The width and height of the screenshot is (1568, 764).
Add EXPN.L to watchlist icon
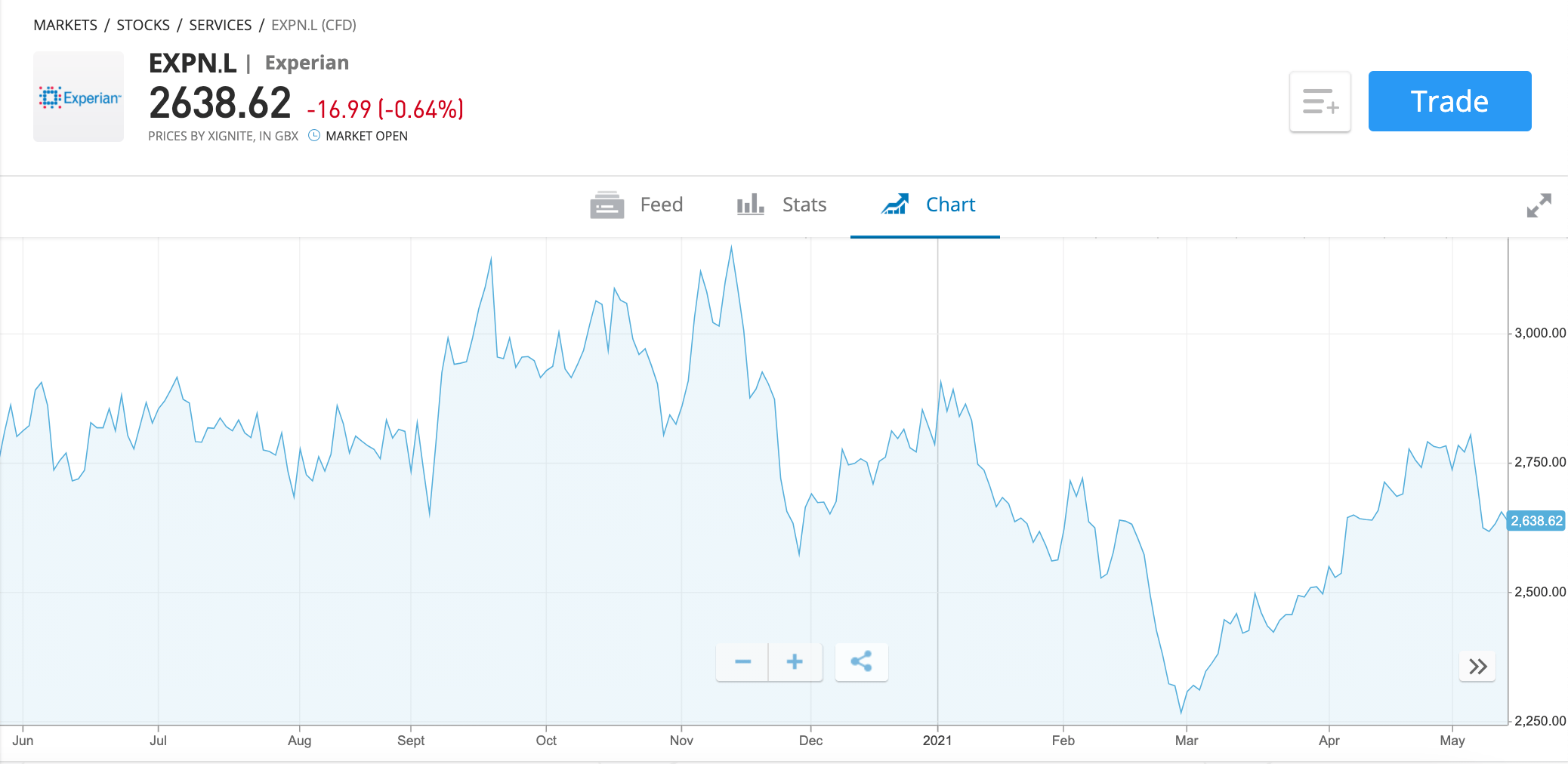(x=1320, y=102)
